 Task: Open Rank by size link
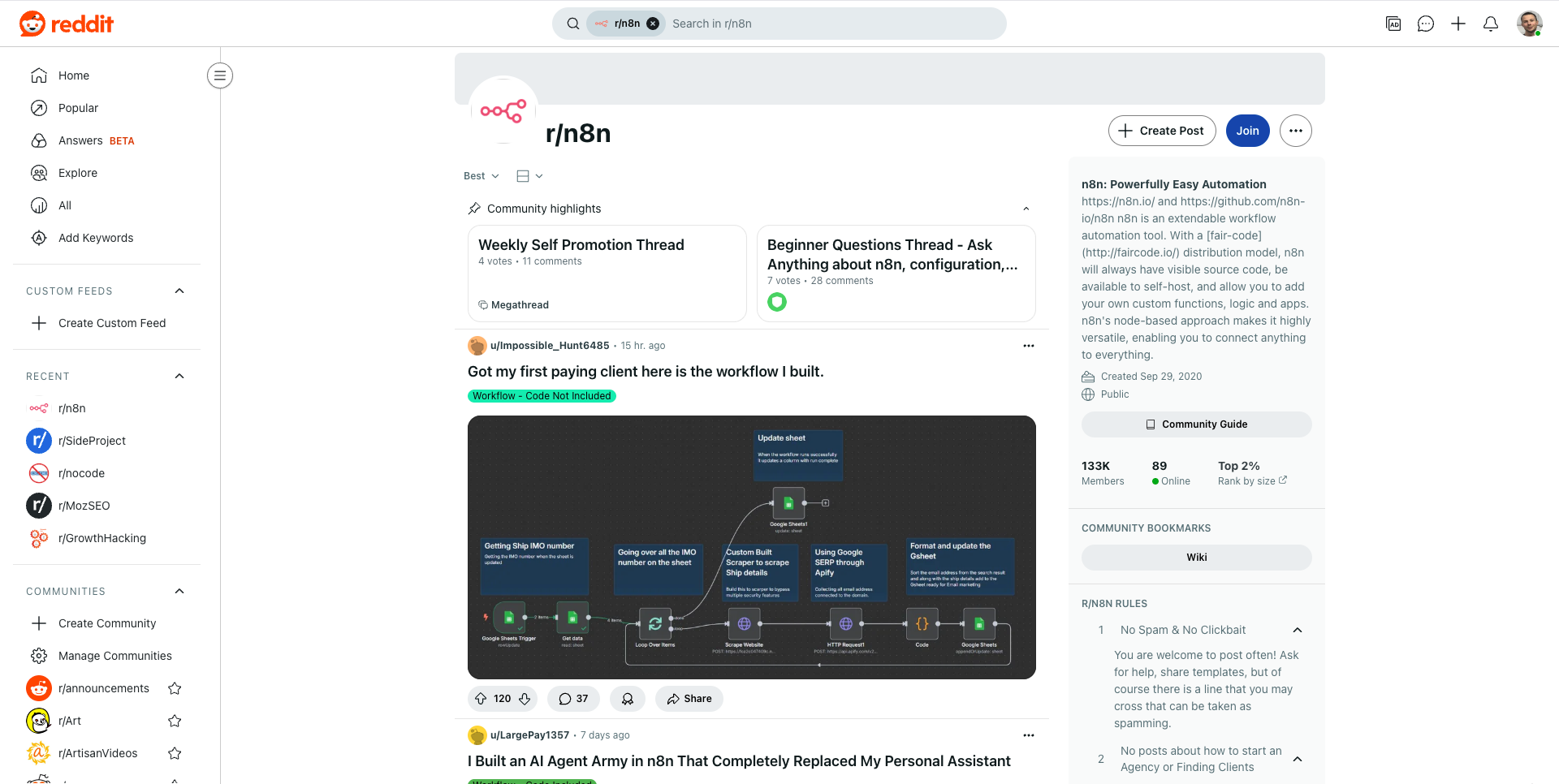pyautogui.click(x=1252, y=481)
